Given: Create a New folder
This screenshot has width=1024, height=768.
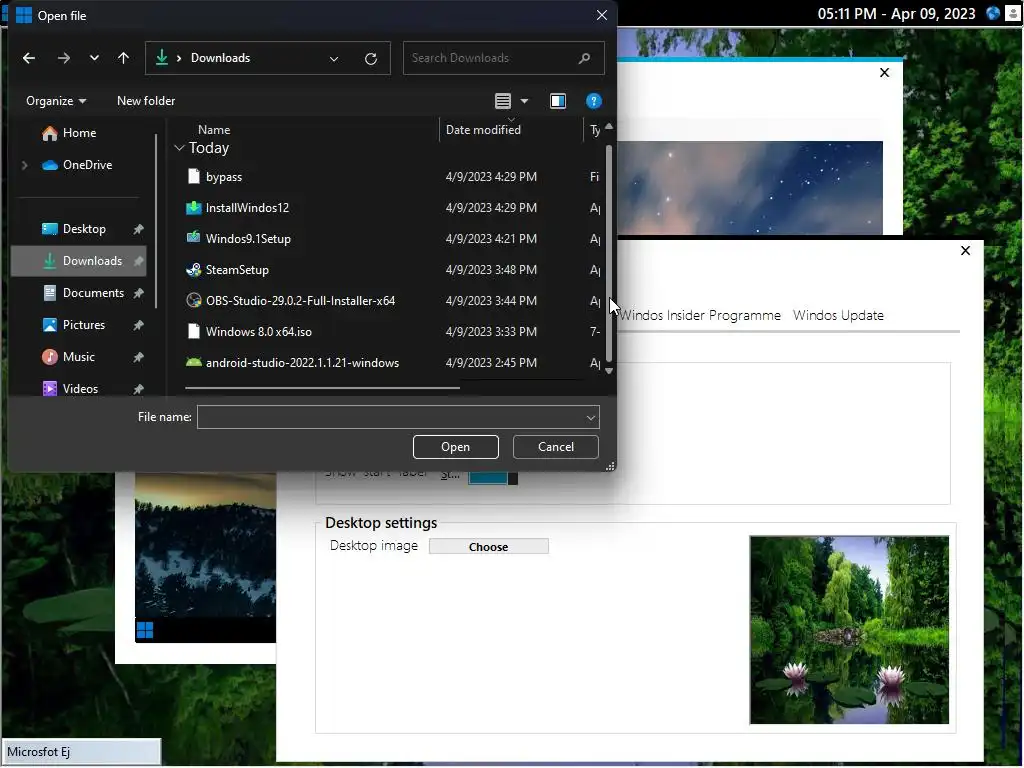Looking at the screenshot, I should [x=146, y=101].
